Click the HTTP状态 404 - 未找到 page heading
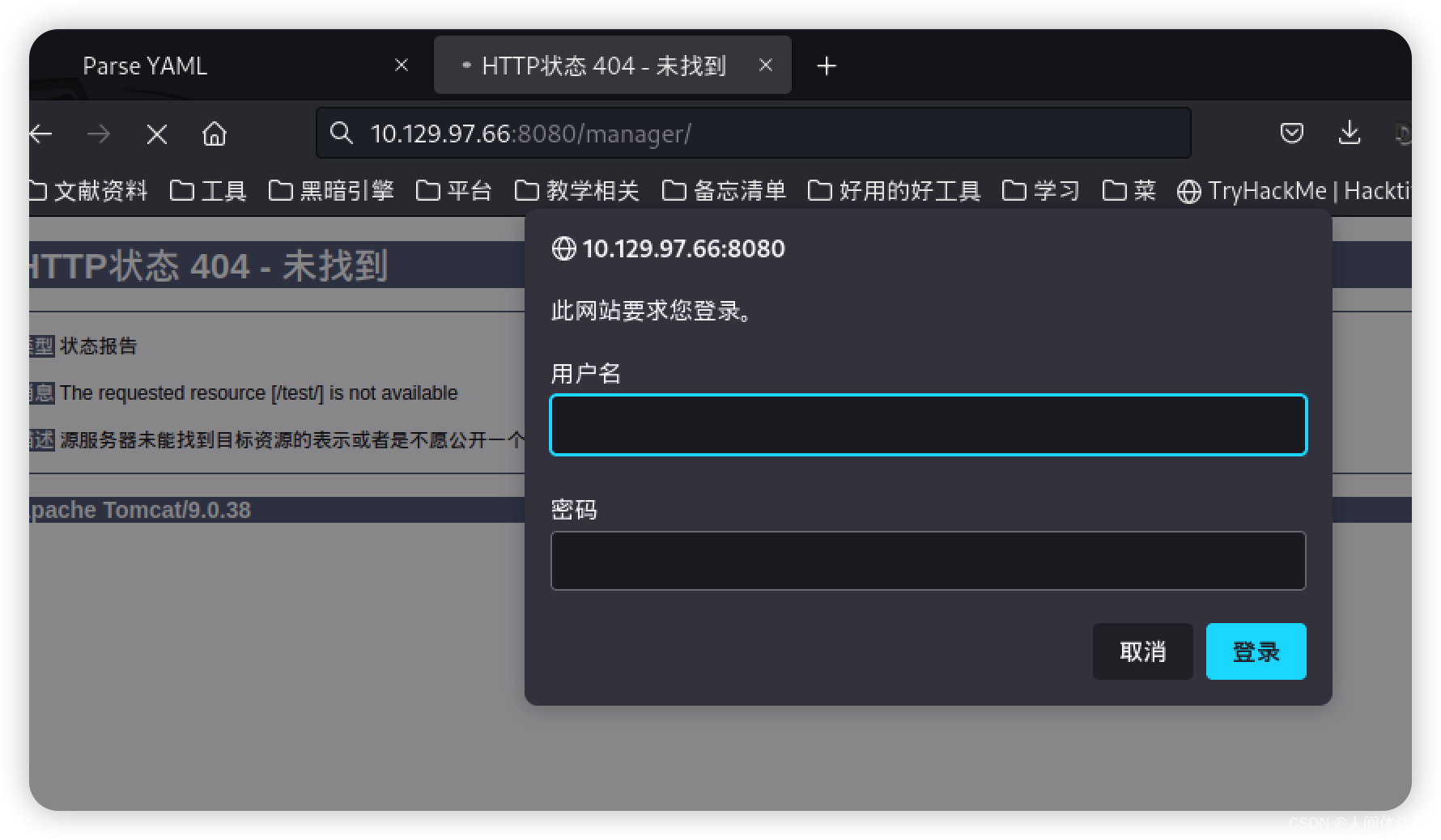Screen dimensions: 1441x840 click(209, 266)
